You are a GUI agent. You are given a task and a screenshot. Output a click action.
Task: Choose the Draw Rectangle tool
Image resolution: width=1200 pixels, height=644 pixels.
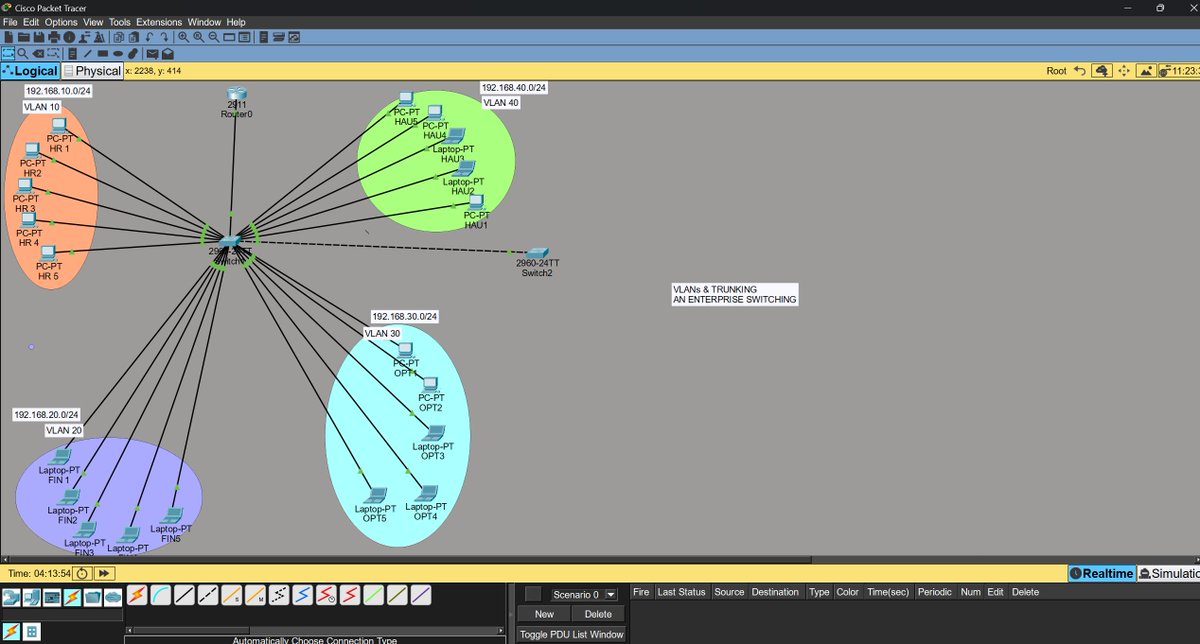click(103, 53)
